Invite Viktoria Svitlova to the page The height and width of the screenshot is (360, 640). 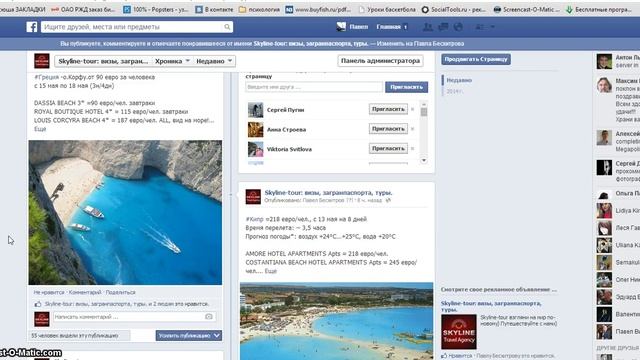388,148
